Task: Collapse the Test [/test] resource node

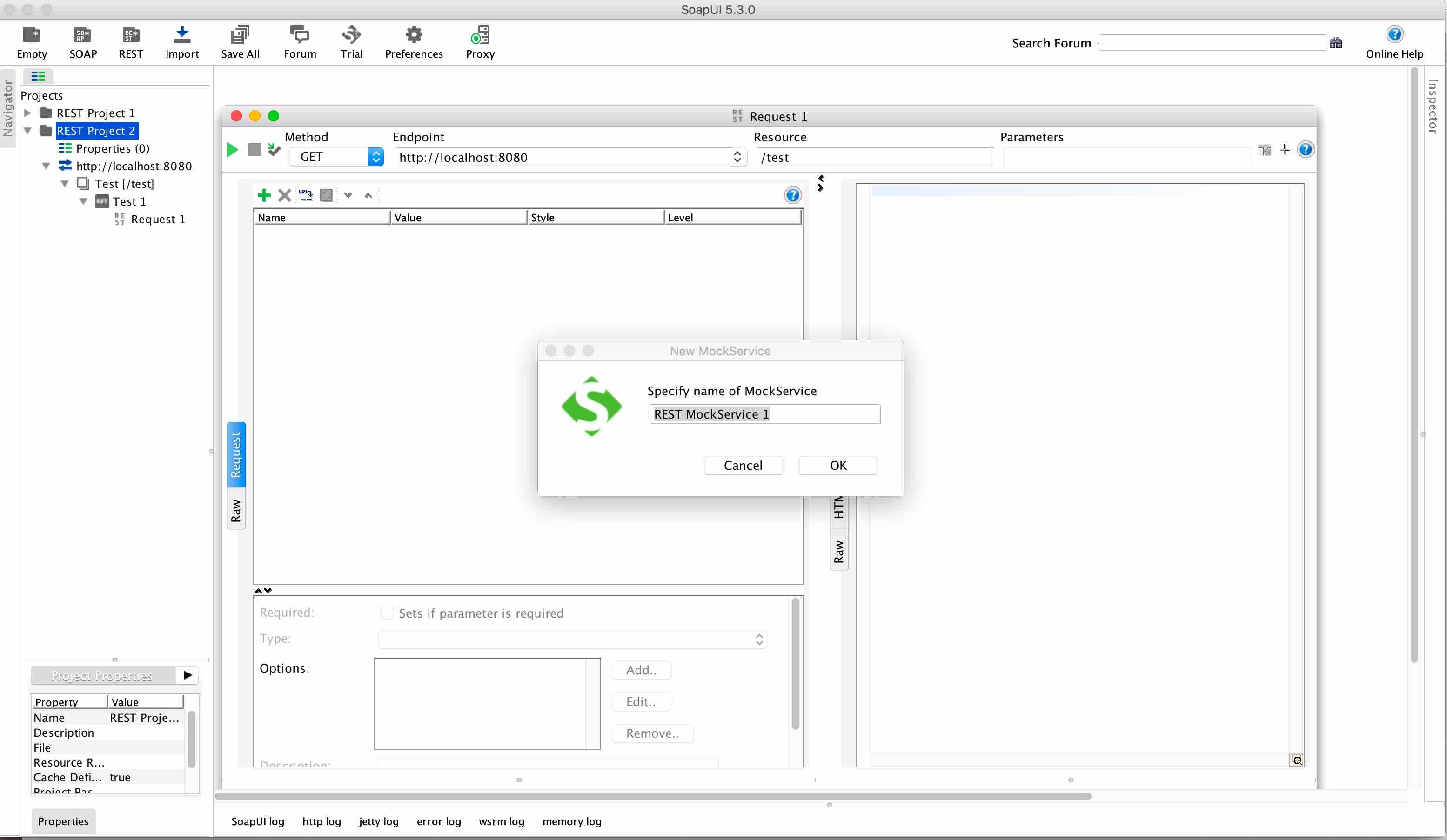Action: point(65,184)
